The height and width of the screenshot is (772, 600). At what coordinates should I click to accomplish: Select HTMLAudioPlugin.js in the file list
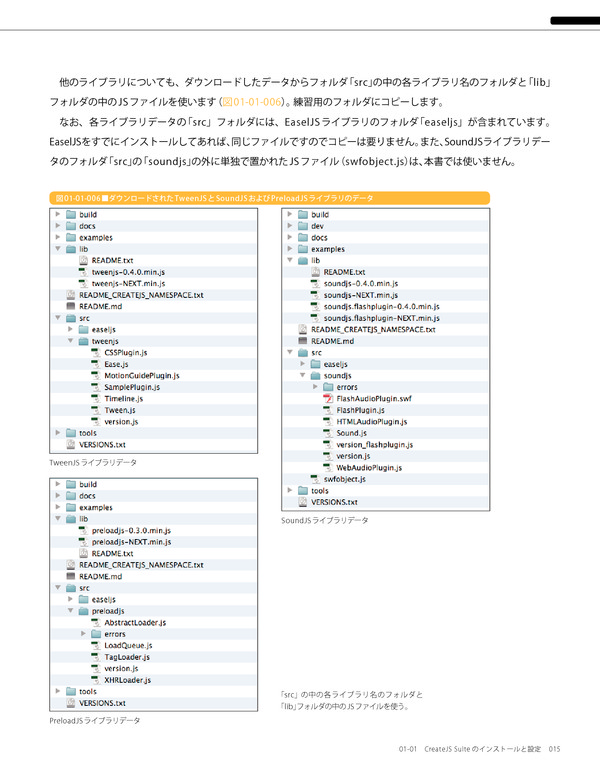pos(373,421)
